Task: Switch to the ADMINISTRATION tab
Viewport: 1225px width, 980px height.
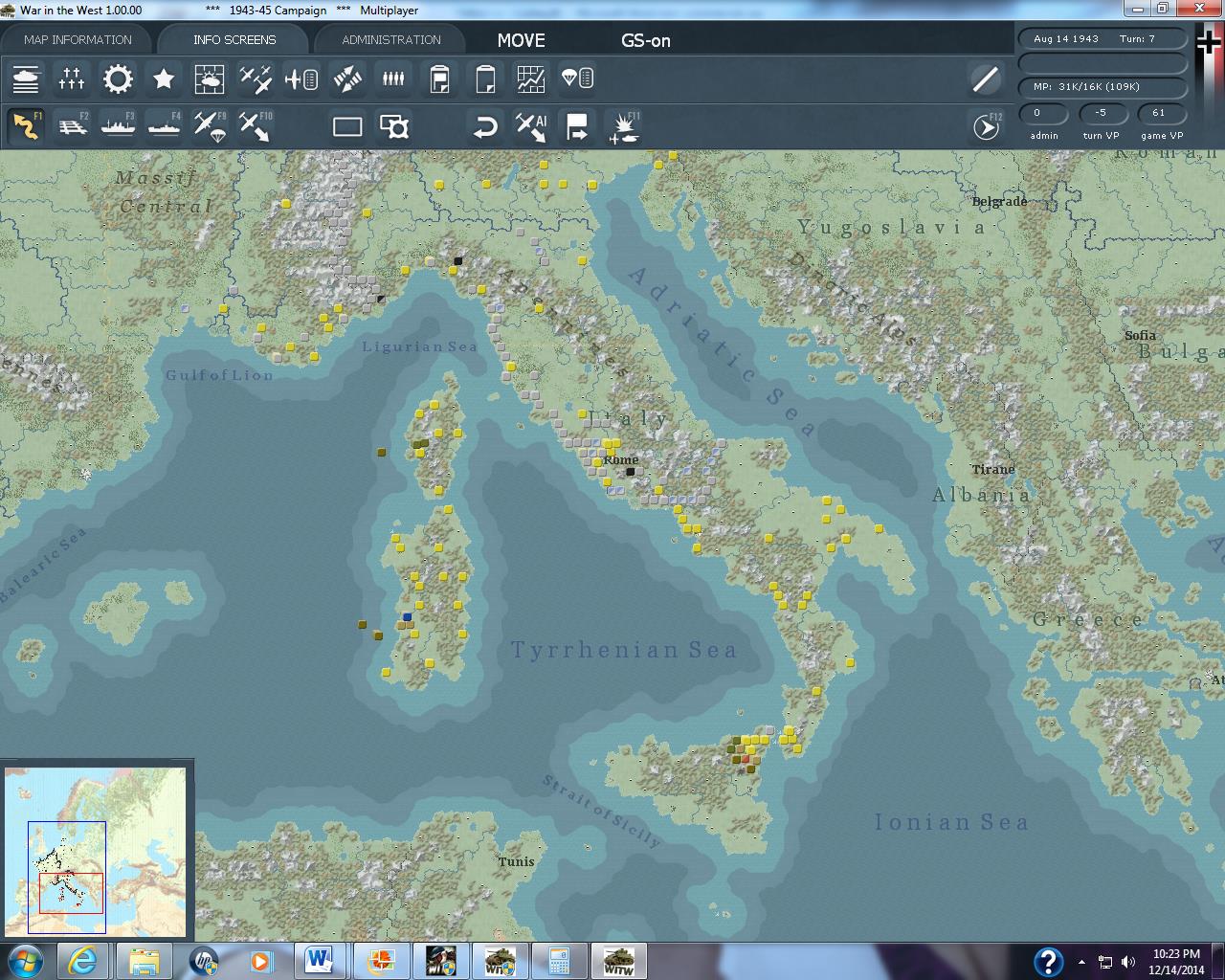Action: 391,39
